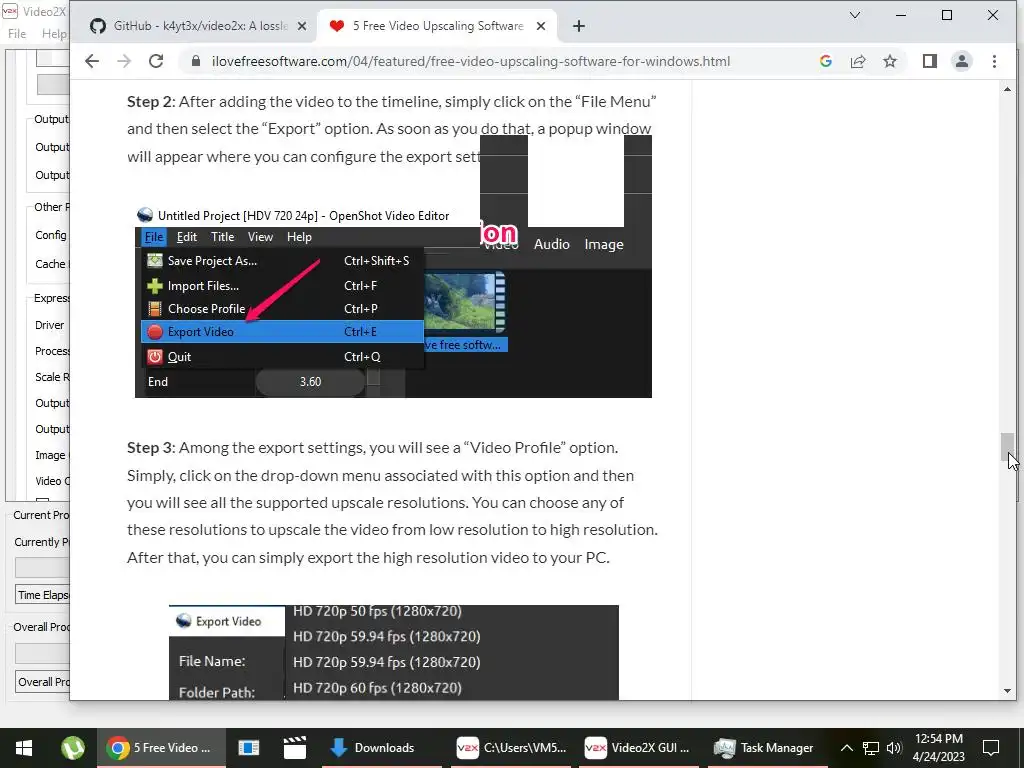Screen dimensions: 1024x768
Task: Click the forward navigation arrow
Action: tap(124, 61)
